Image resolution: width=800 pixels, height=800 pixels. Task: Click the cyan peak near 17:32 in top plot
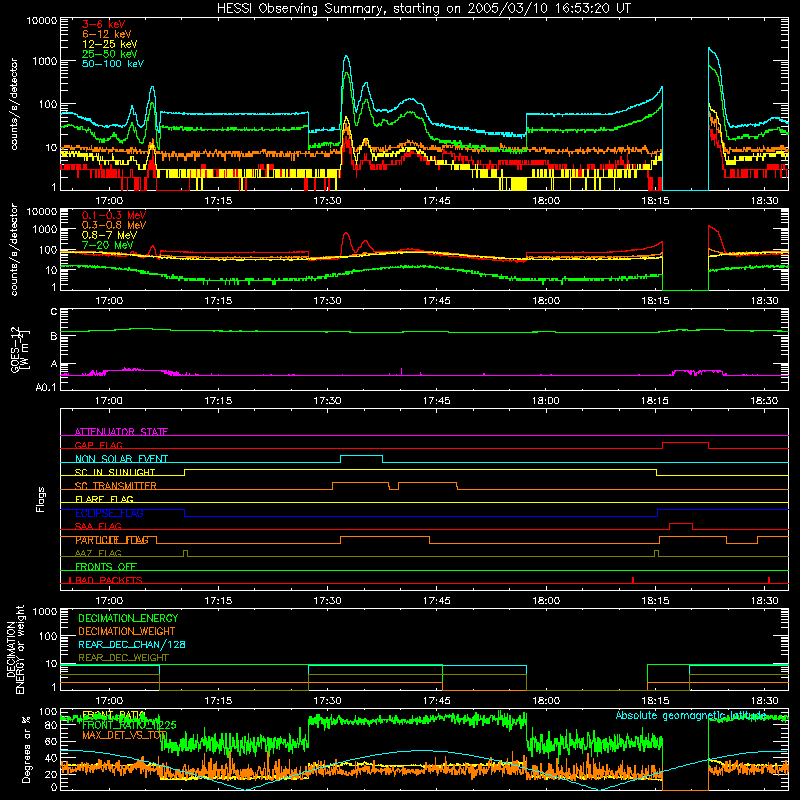(346, 57)
